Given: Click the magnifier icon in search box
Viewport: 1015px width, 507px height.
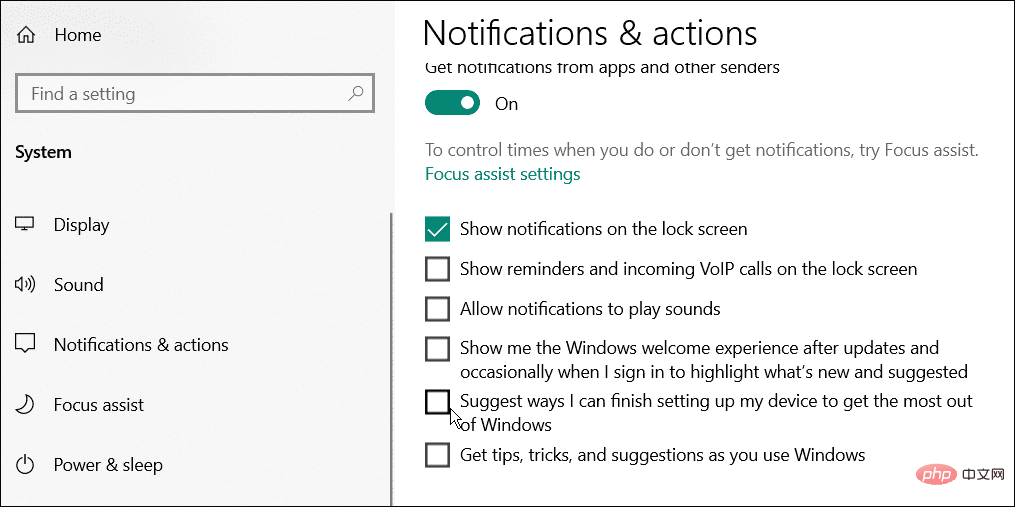Looking at the screenshot, I should 355,94.
